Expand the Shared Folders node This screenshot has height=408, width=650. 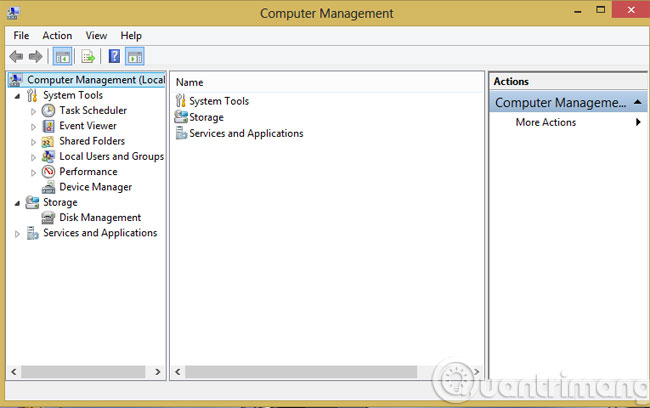(33, 142)
